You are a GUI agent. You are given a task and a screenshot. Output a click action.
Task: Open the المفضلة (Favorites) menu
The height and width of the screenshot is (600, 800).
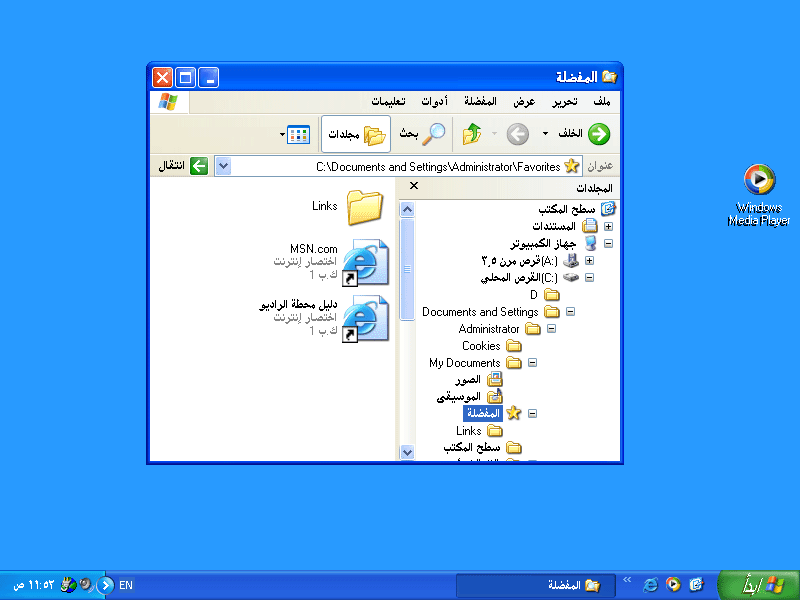click(x=480, y=102)
